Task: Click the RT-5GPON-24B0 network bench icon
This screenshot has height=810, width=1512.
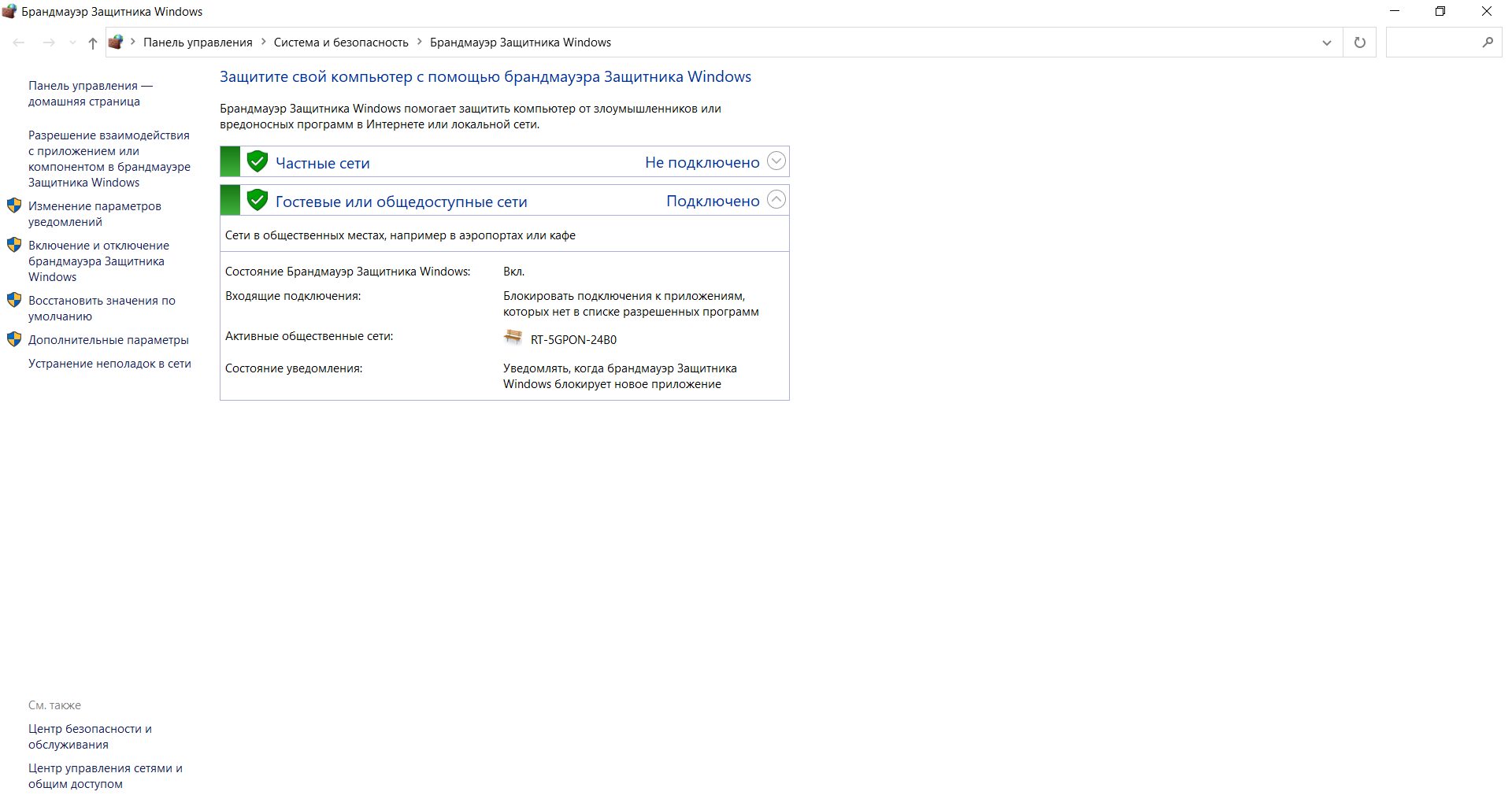Action: pos(513,338)
